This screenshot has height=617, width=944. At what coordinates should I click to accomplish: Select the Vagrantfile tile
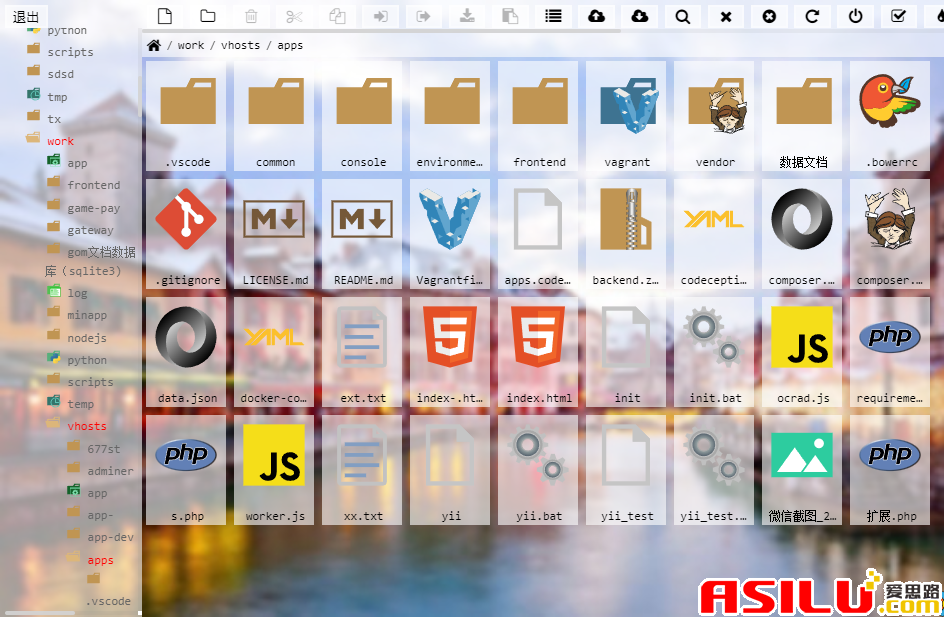pyautogui.click(x=452, y=234)
